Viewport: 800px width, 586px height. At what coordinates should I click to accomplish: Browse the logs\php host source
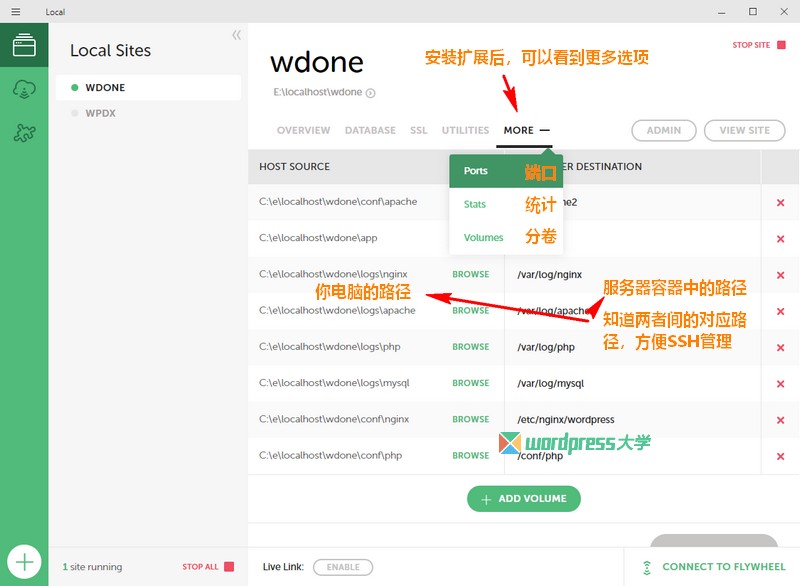pos(470,347)
